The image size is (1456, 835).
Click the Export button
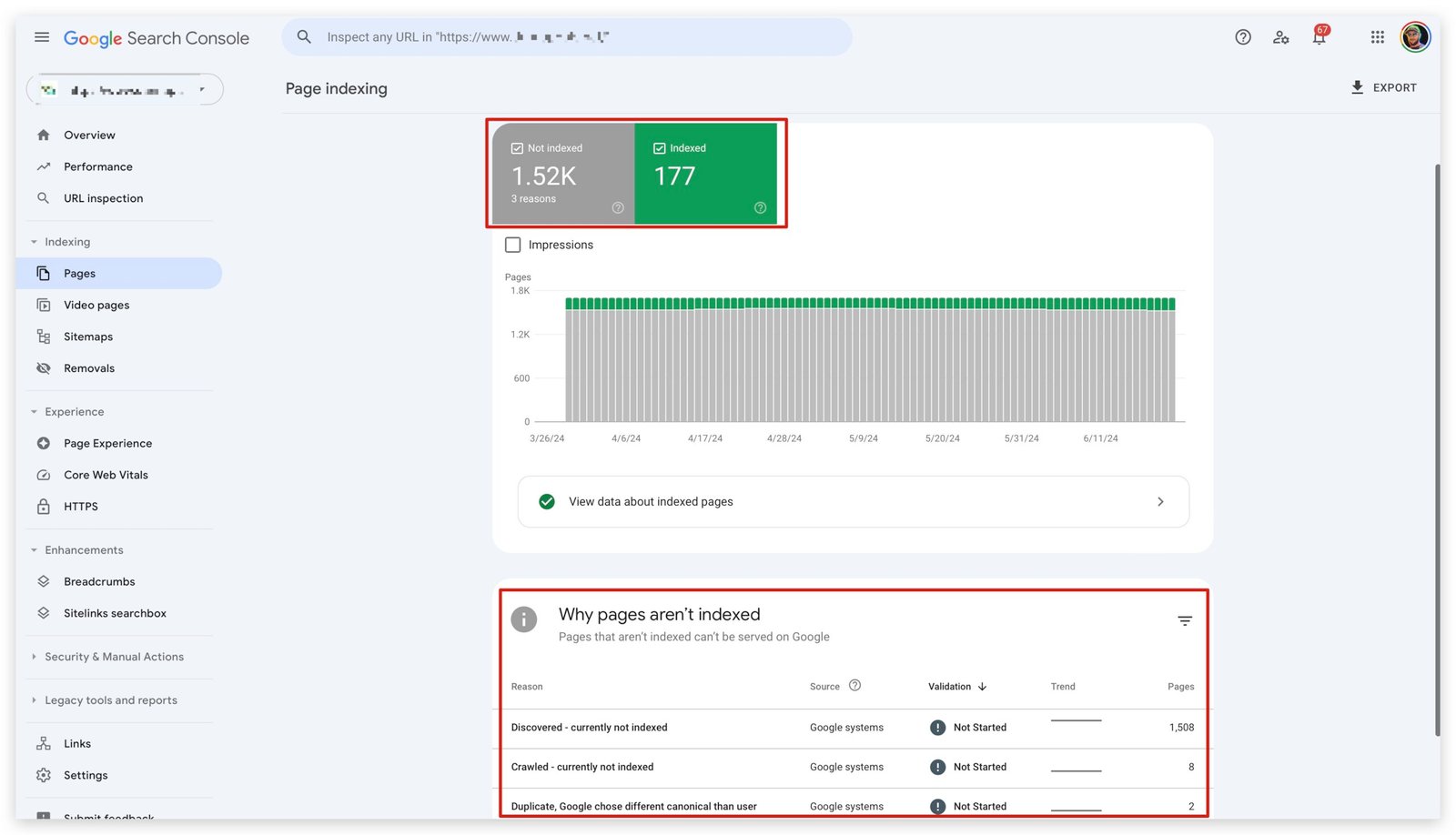coord(1383,87)
